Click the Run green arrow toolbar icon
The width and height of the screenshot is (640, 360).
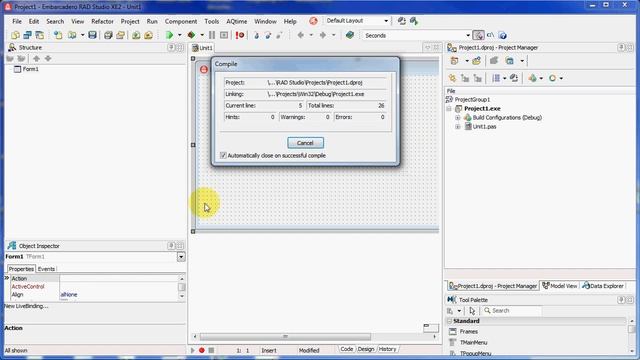(x=169, y=36)
